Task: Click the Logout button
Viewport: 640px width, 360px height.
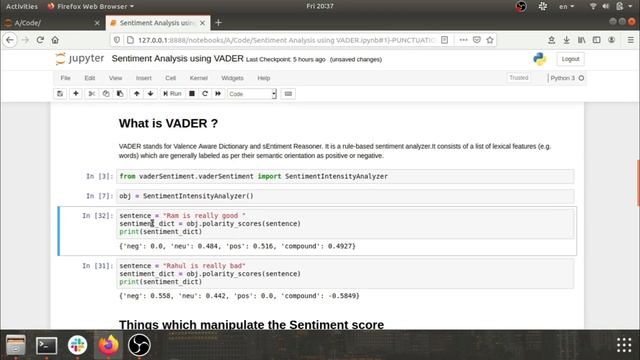Action: click(570, 59)
